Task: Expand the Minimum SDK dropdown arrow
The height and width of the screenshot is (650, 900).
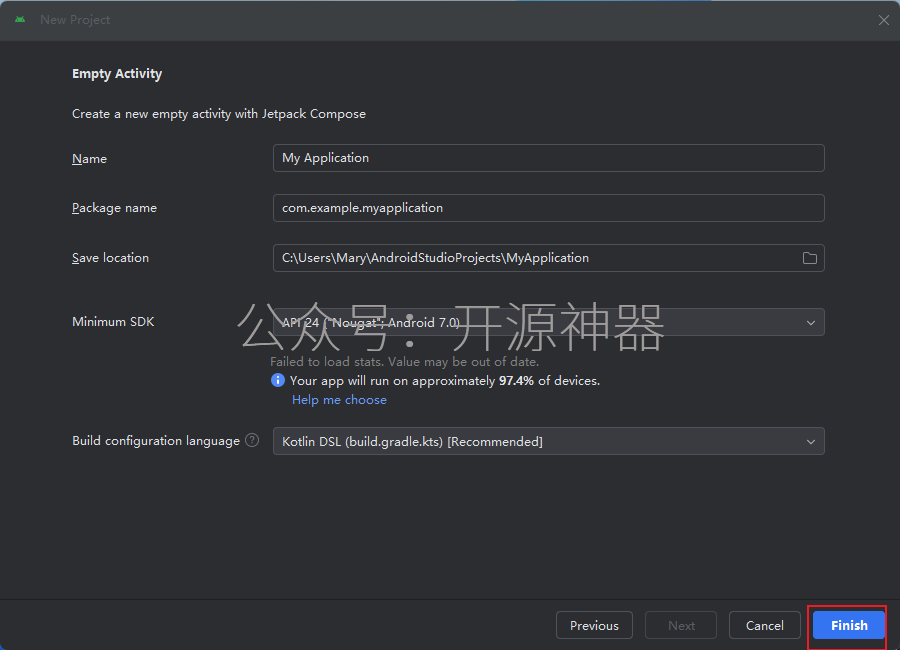Action: [x=810, y=323]
